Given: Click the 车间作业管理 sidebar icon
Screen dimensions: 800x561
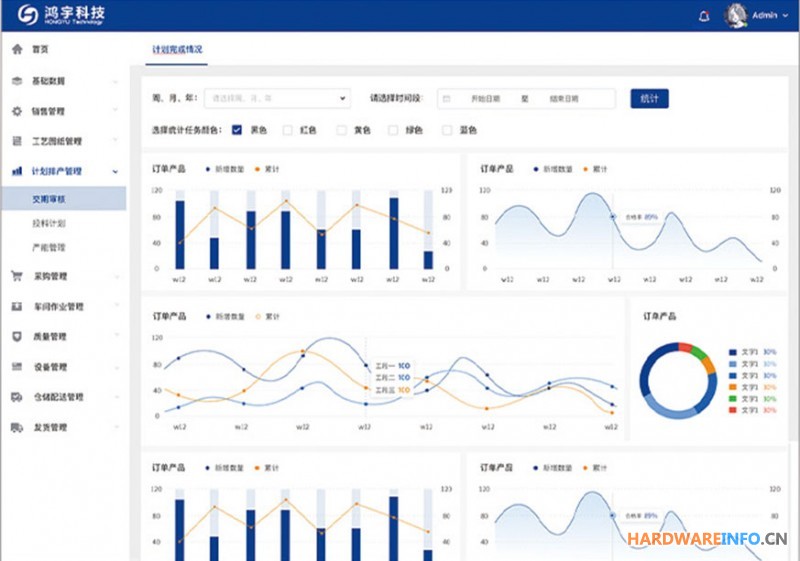Looking at the screenshot, I should pos(17,306).
